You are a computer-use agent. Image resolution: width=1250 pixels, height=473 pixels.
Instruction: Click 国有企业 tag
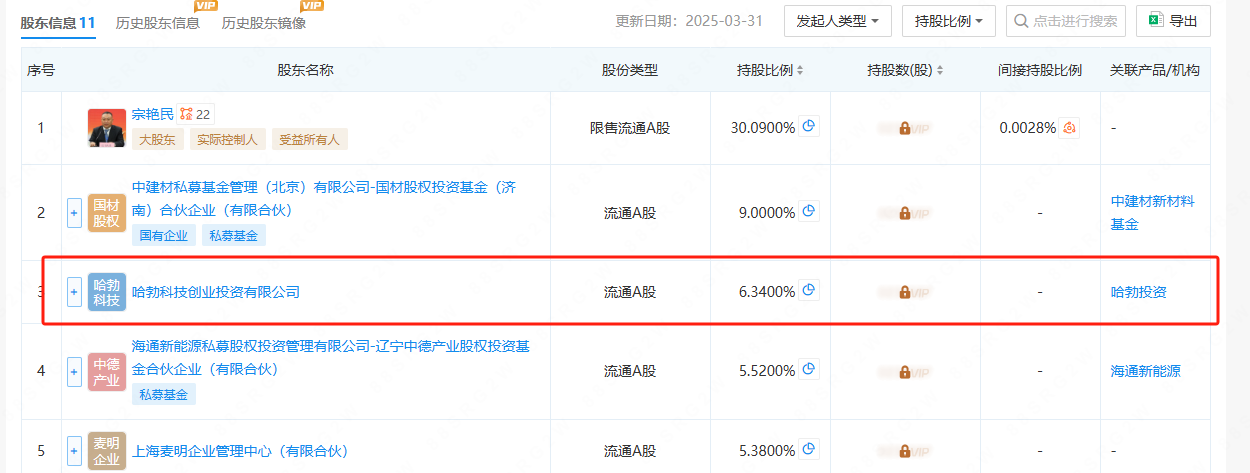pos(164,236)
